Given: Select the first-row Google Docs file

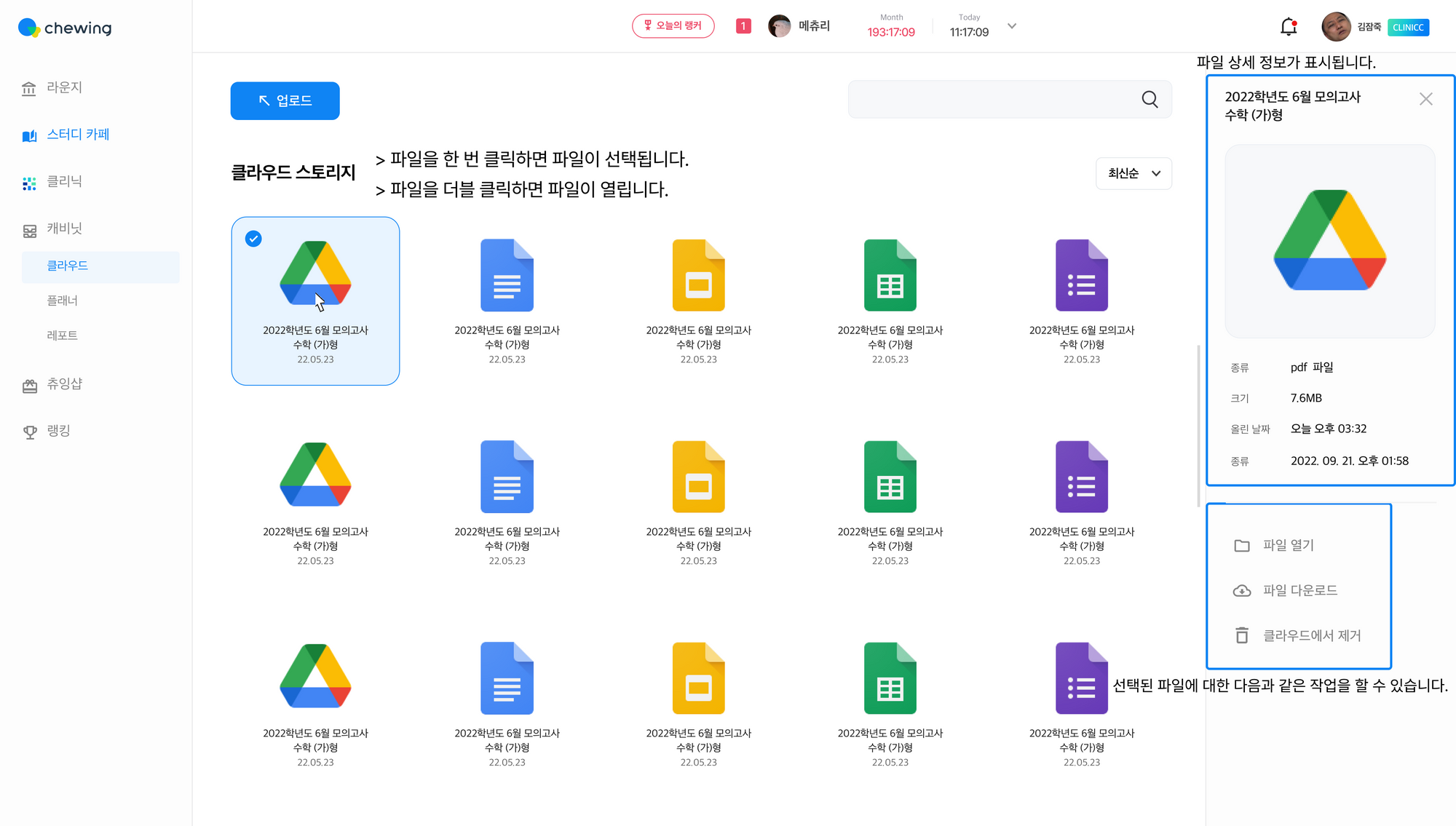Looking at the screenshot, I should coord(507,301).
